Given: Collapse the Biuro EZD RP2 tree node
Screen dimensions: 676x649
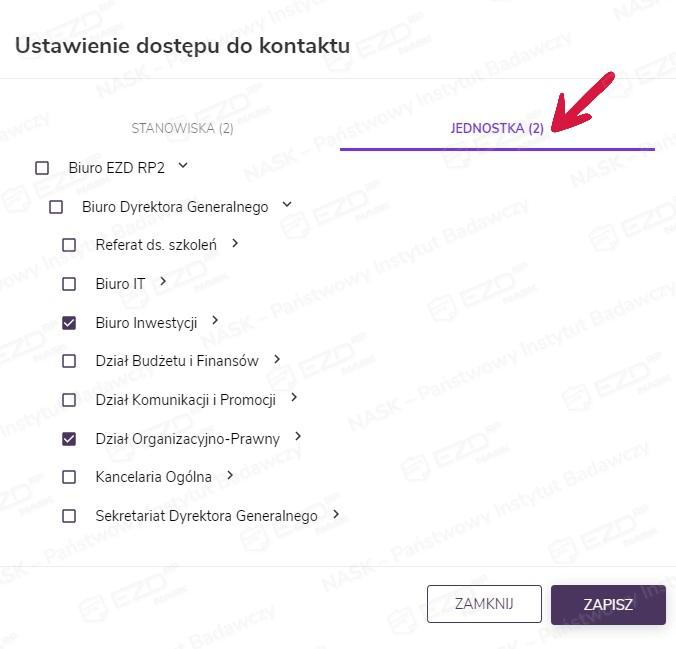Looking at the screenshot, I should [182, 166].
